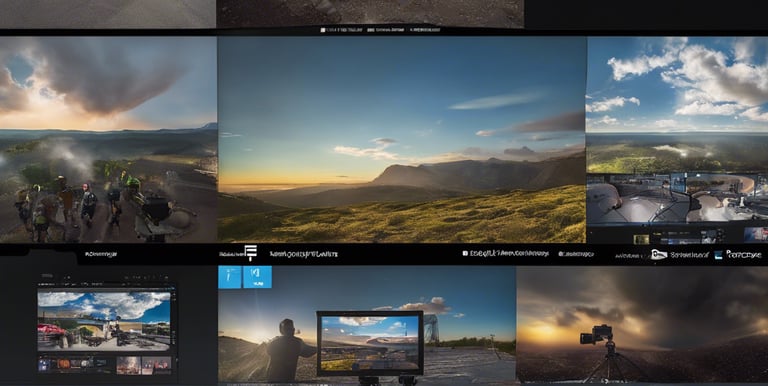Click the blue tile beside the info tile
Screen dimensions: 768x386
pyautogui.click(x=257, y=277)
